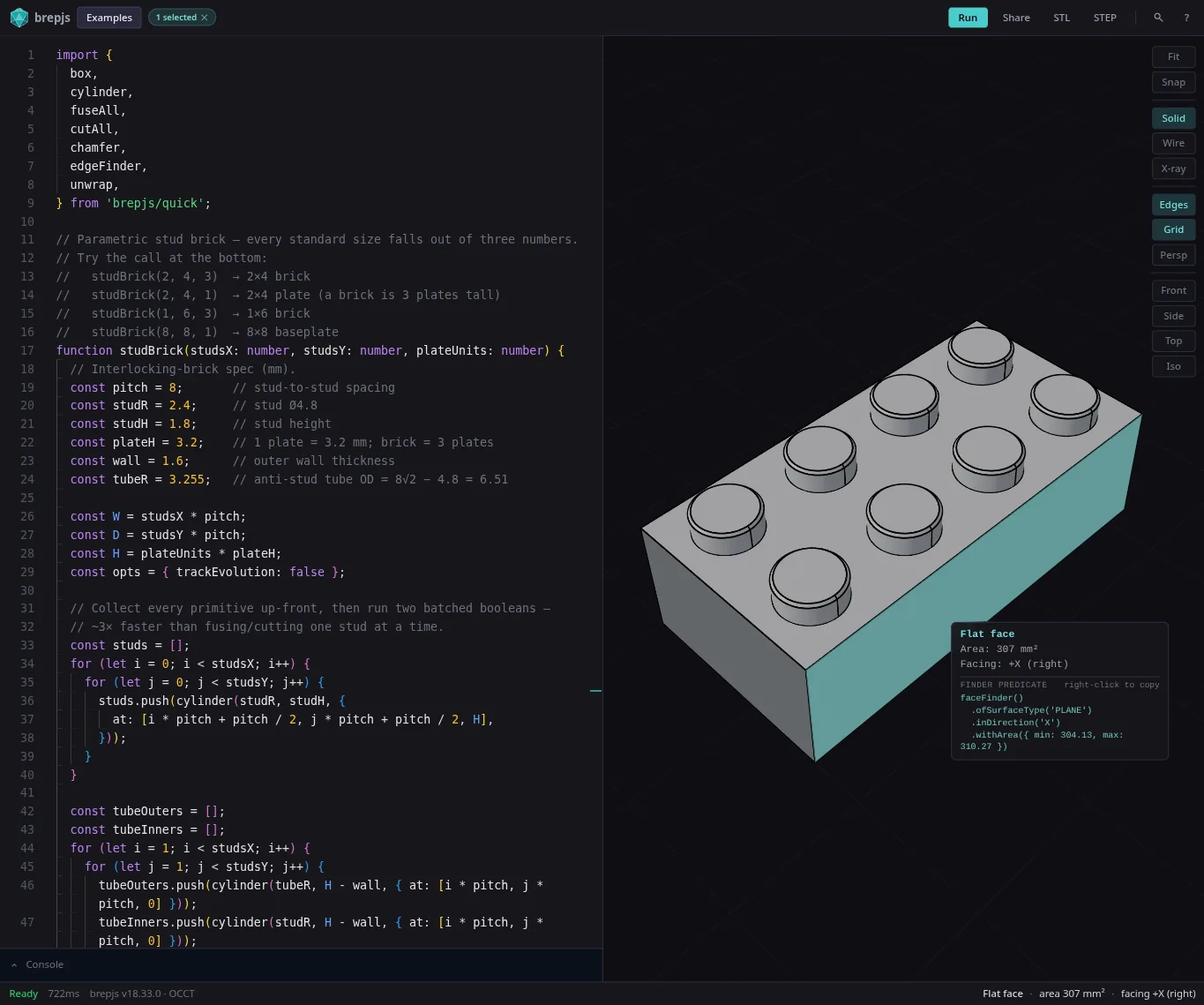
Task: Click the Share button
Action: [1016, 18]
